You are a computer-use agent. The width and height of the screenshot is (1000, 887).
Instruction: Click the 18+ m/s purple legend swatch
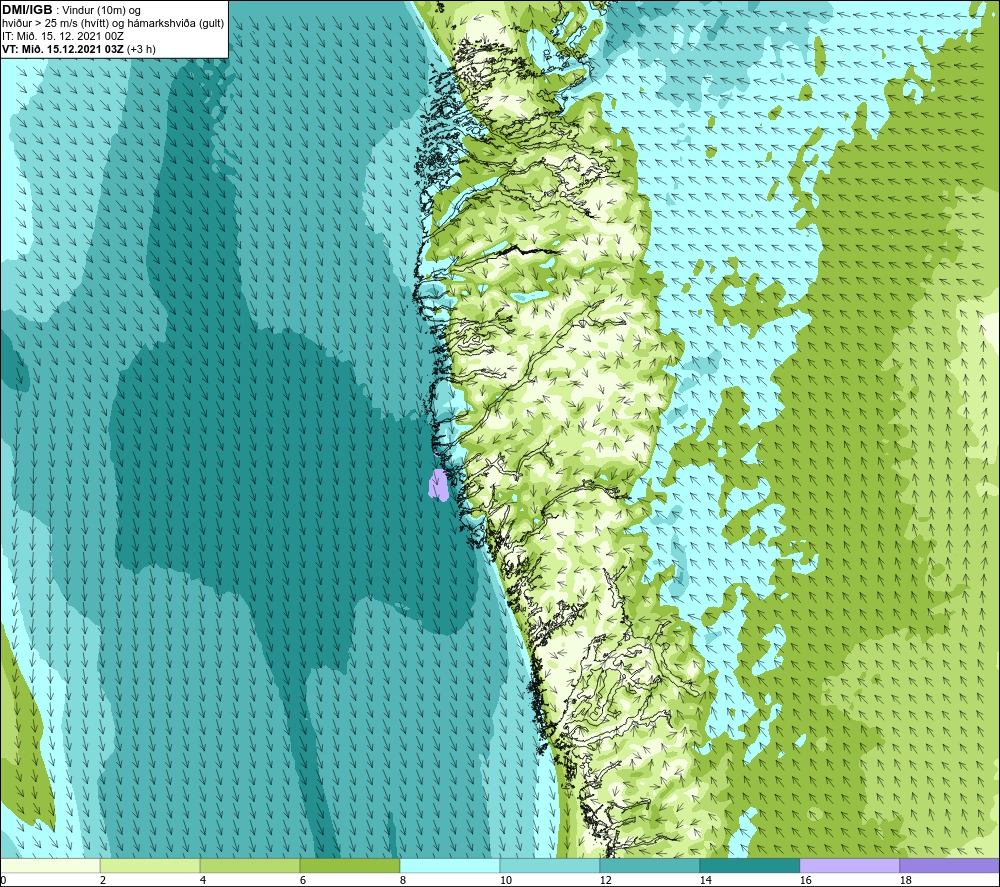click(x=950, y=865)
